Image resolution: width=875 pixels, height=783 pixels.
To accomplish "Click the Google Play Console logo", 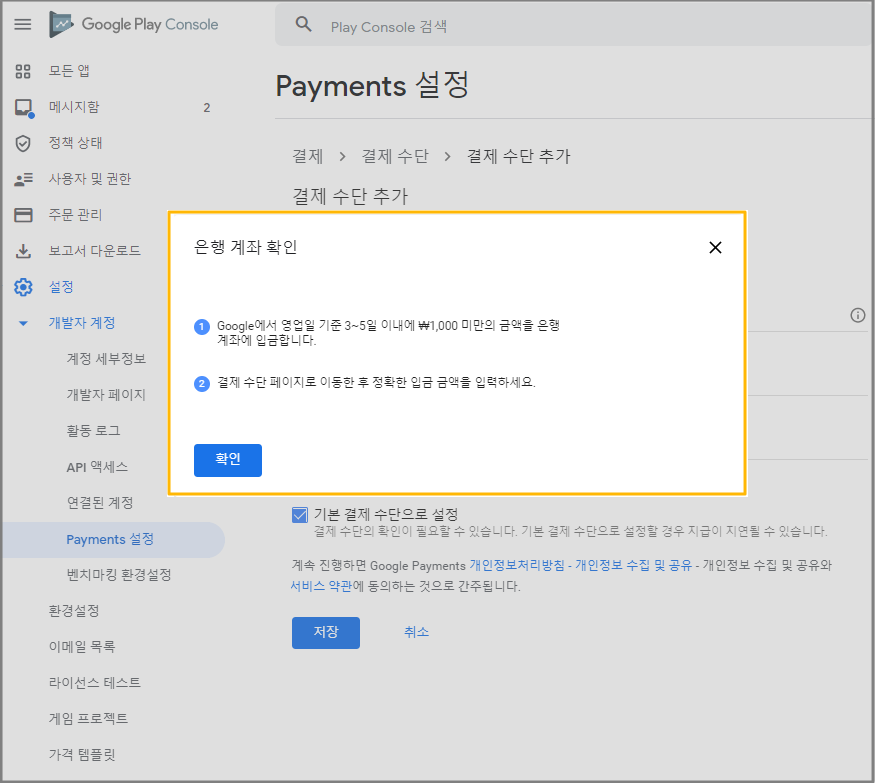I will tap(134, 24).
